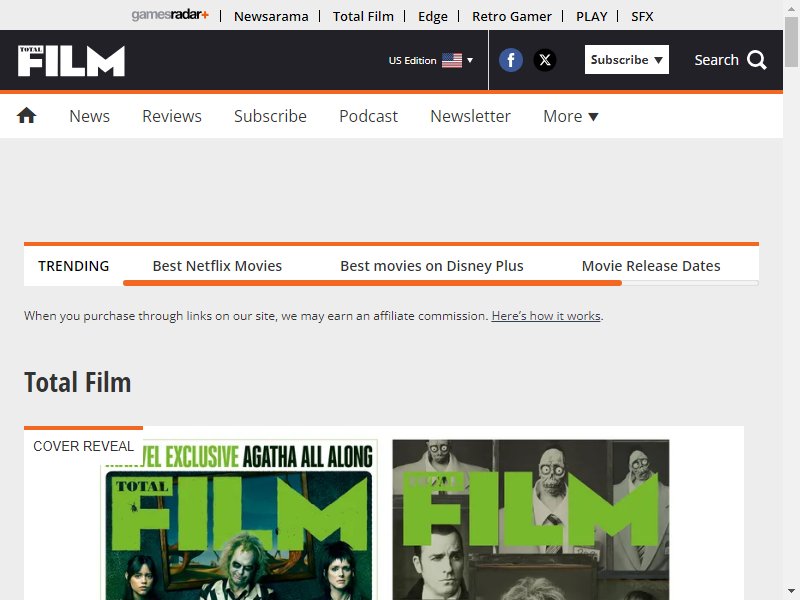Visit the PLAY site link
Viewport: 800px width, 600px height.
click(591, 16)
